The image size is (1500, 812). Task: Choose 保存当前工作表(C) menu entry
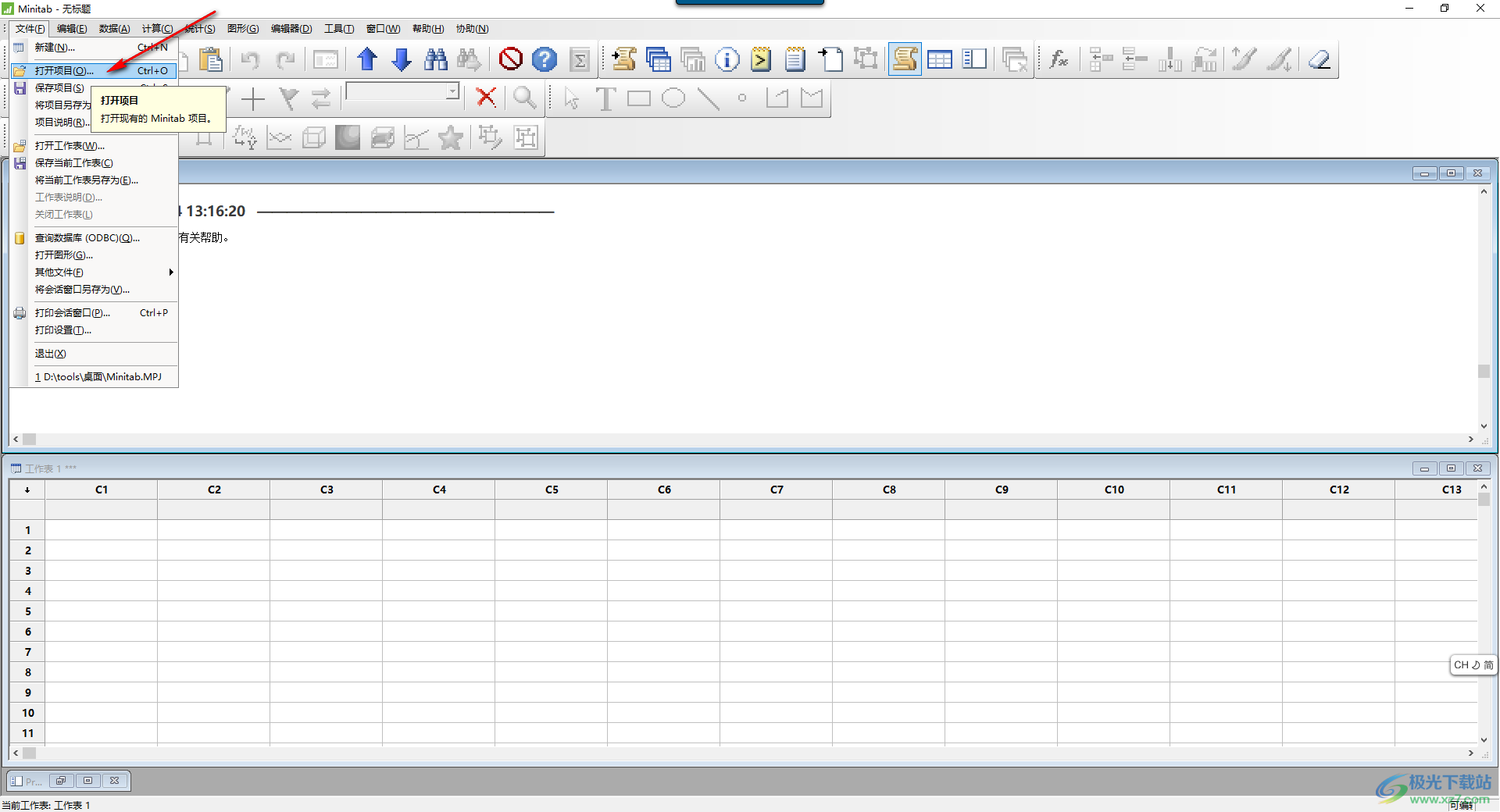pos(94,163)
